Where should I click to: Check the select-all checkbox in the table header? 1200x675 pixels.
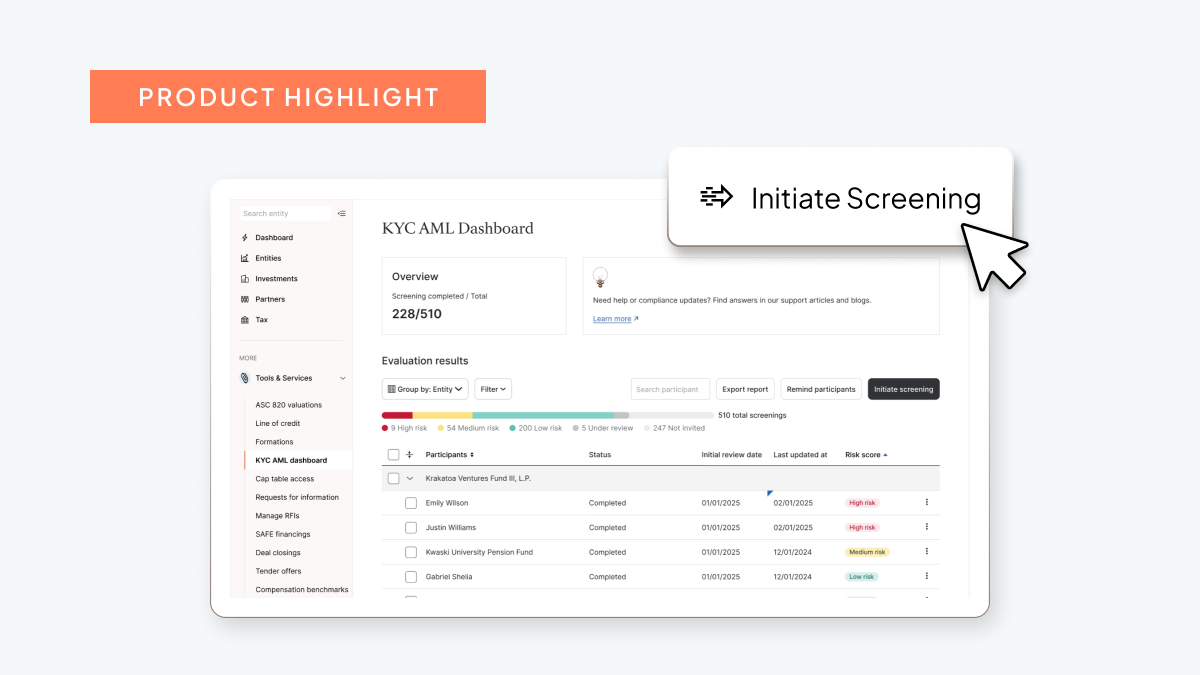point(393,454)
